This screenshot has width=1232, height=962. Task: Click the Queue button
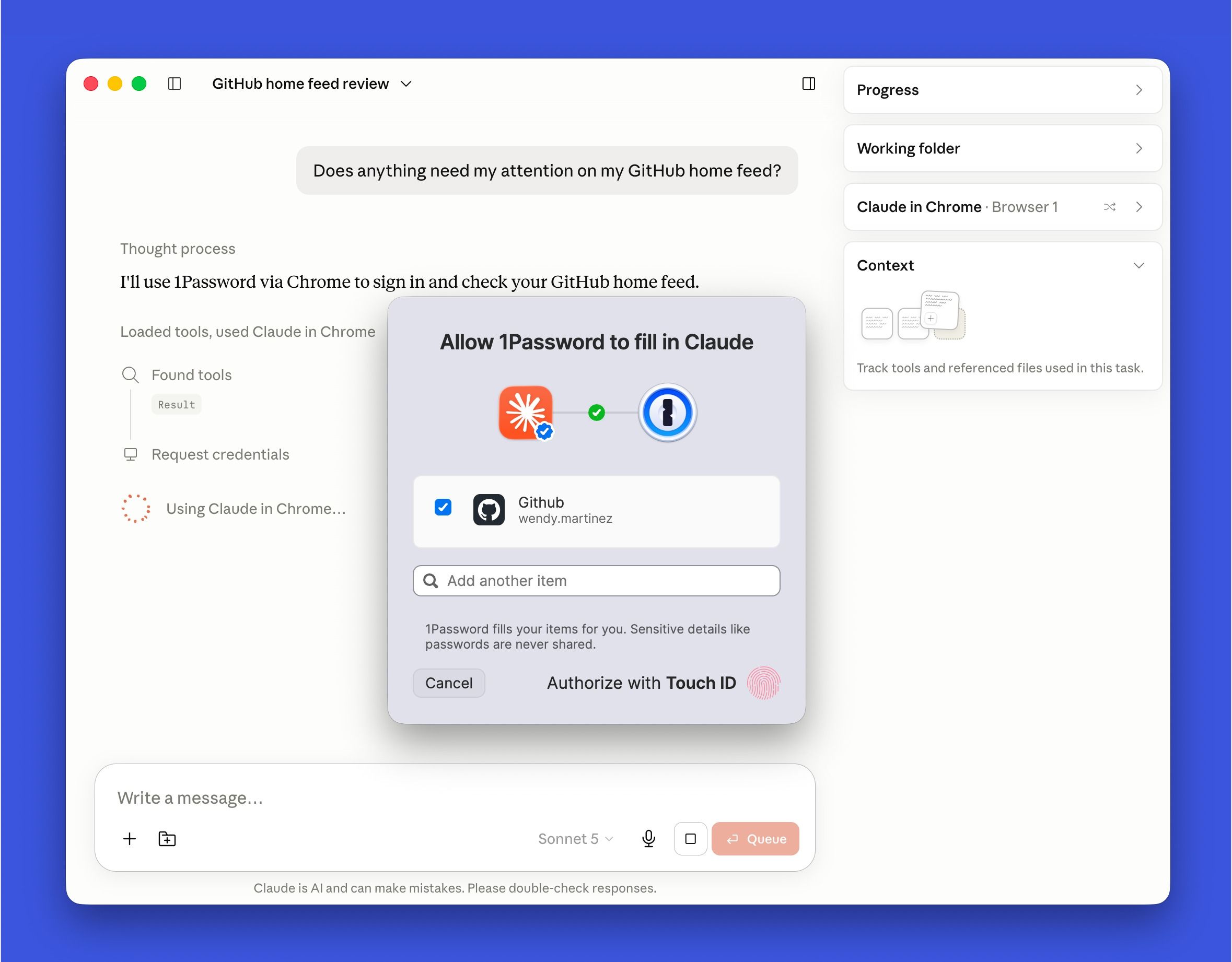[756, 839]
